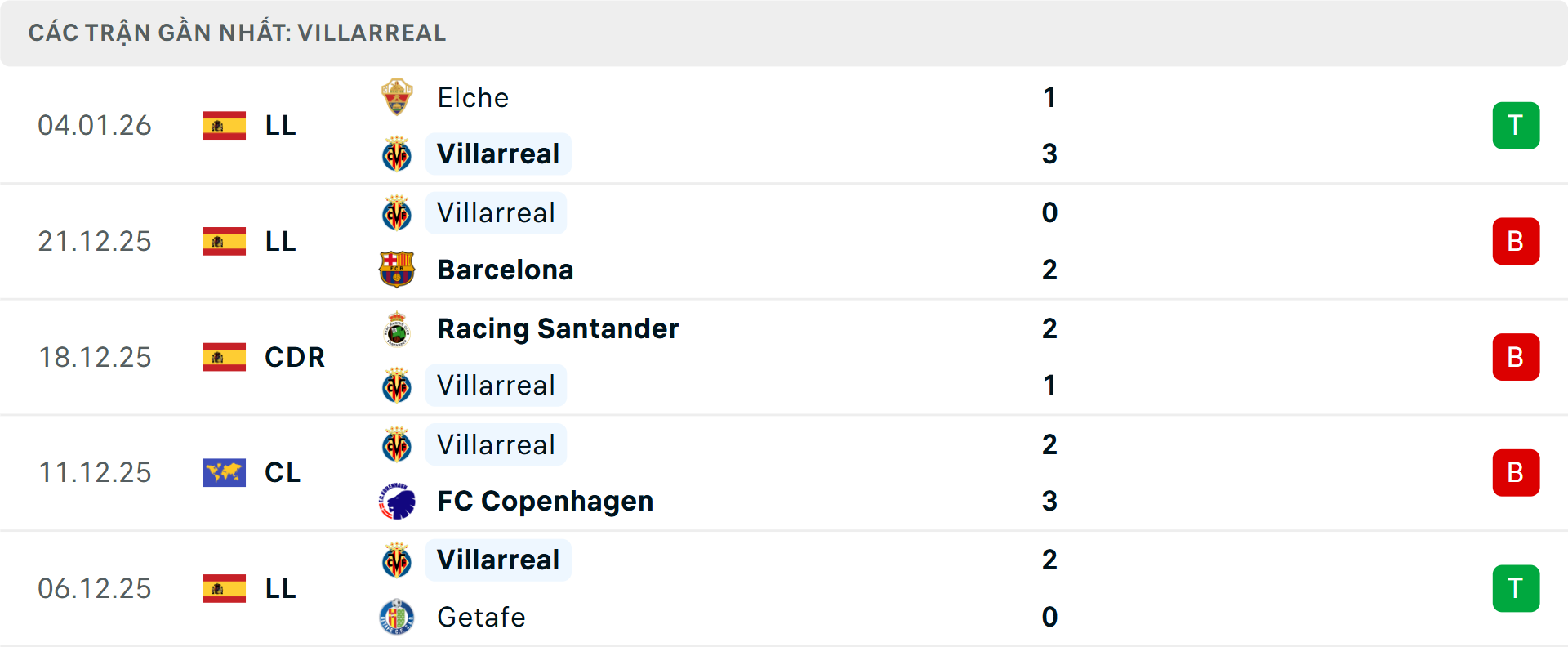Click the Spain flag beside 04.01.26
Image resolution: width=1568 pixels, height=647 pixels.
coord(225,126)
